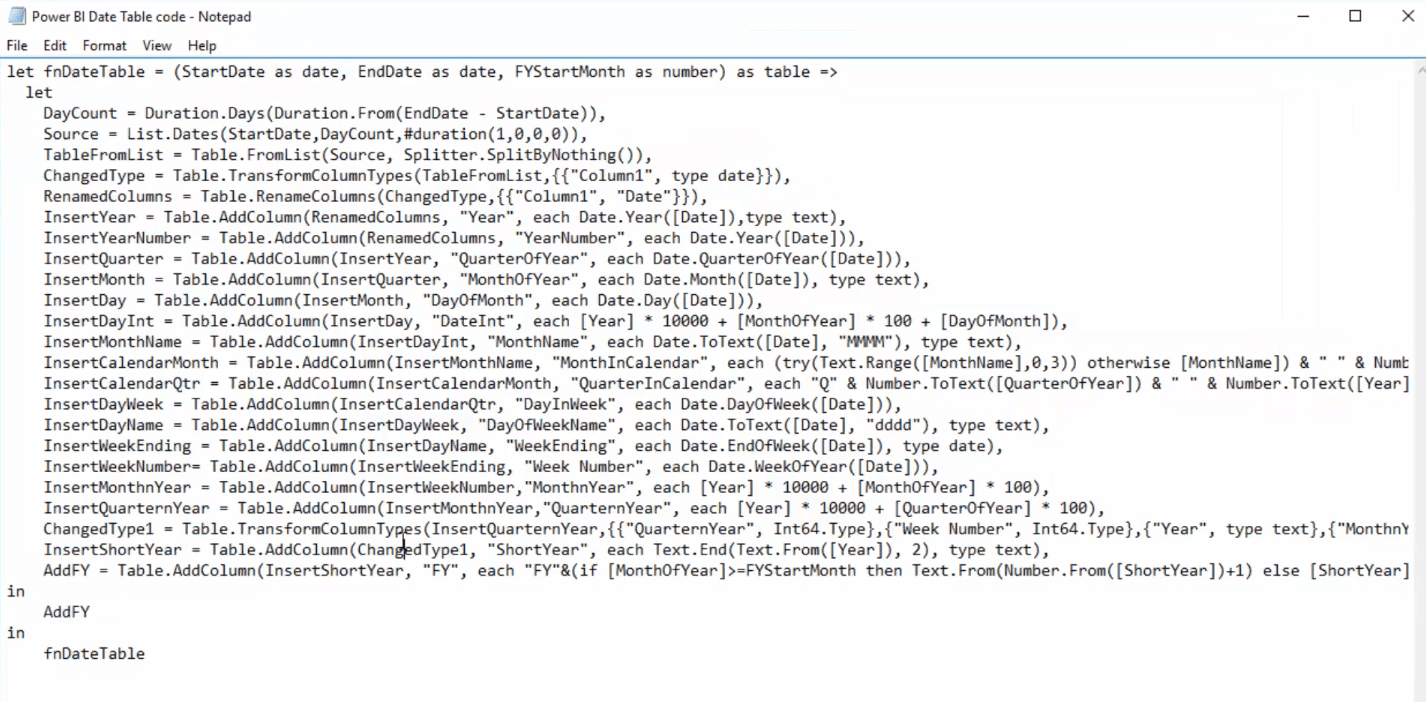The image size is (1426, 702).
Task: Click InsertQuarternYear at start of its line
Action: [x=126, y=509]
